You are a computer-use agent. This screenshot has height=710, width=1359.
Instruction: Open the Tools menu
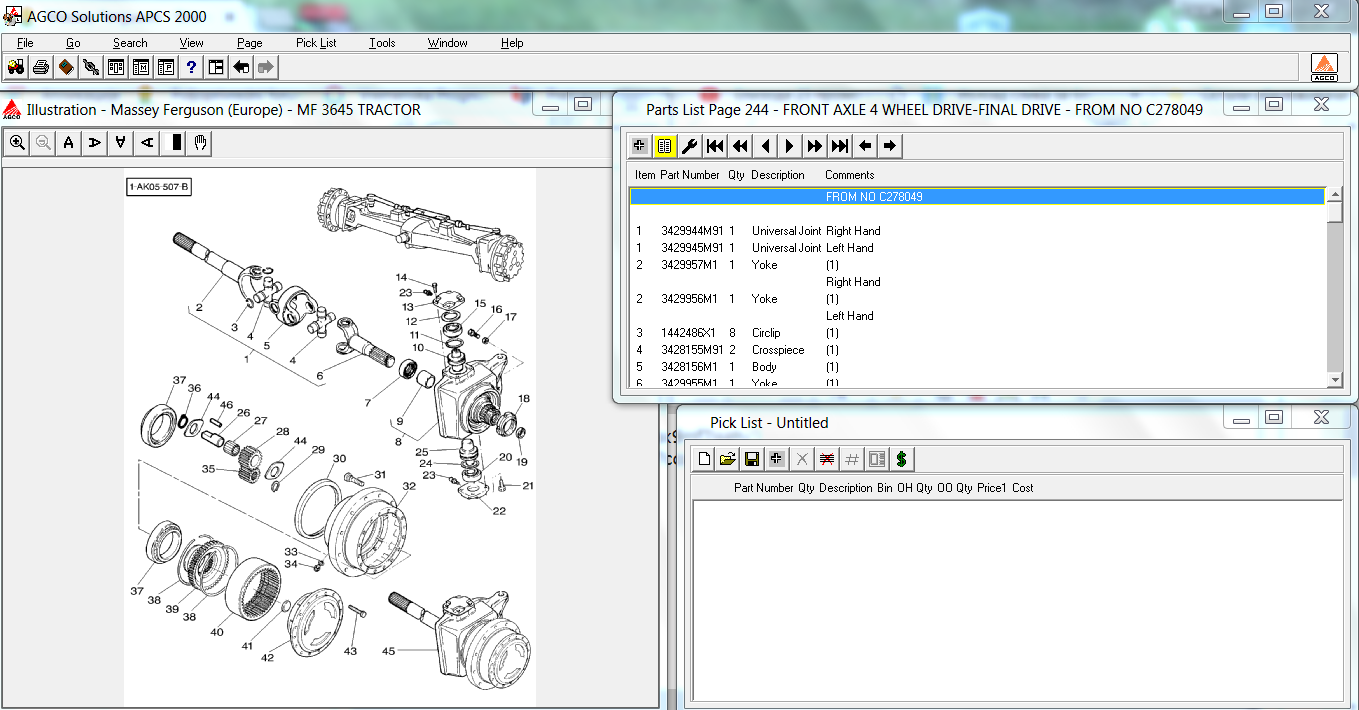(x=382, y=43)
